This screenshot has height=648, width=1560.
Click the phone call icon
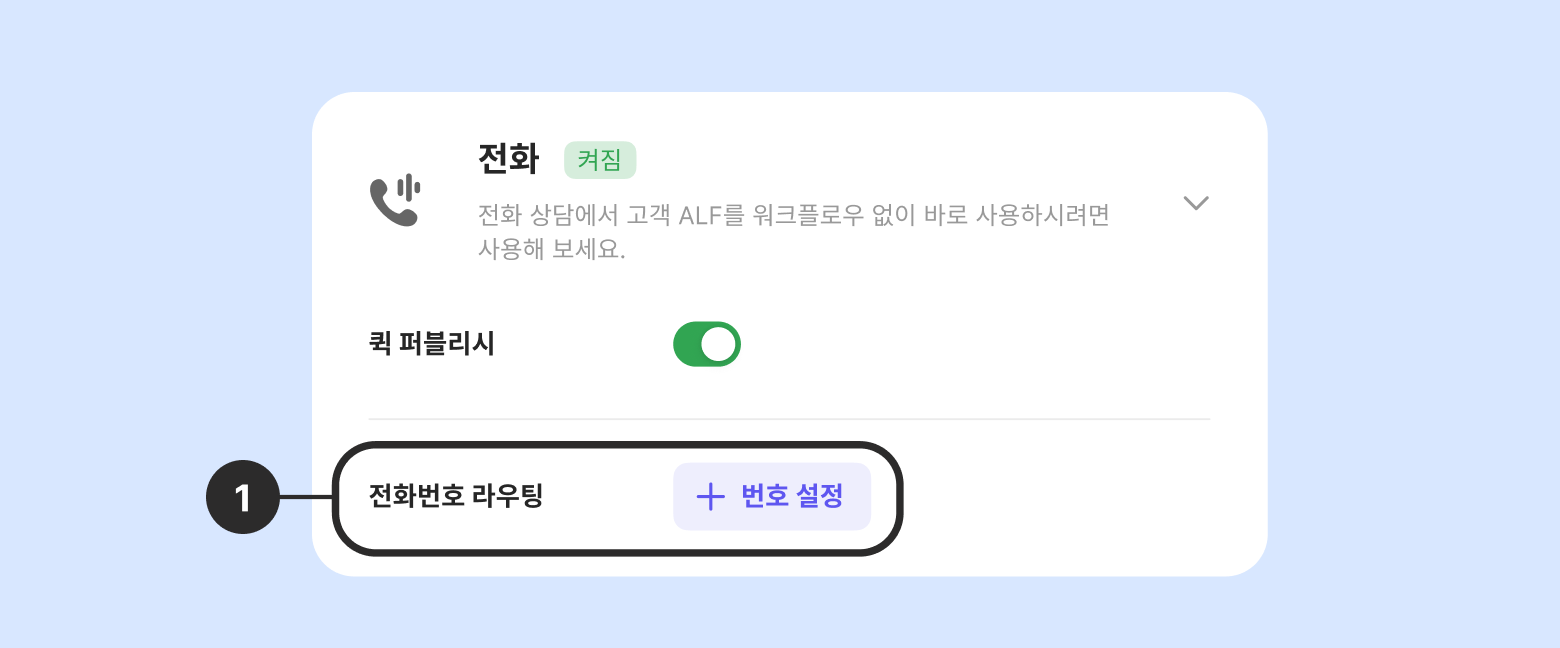coord(394,200)
